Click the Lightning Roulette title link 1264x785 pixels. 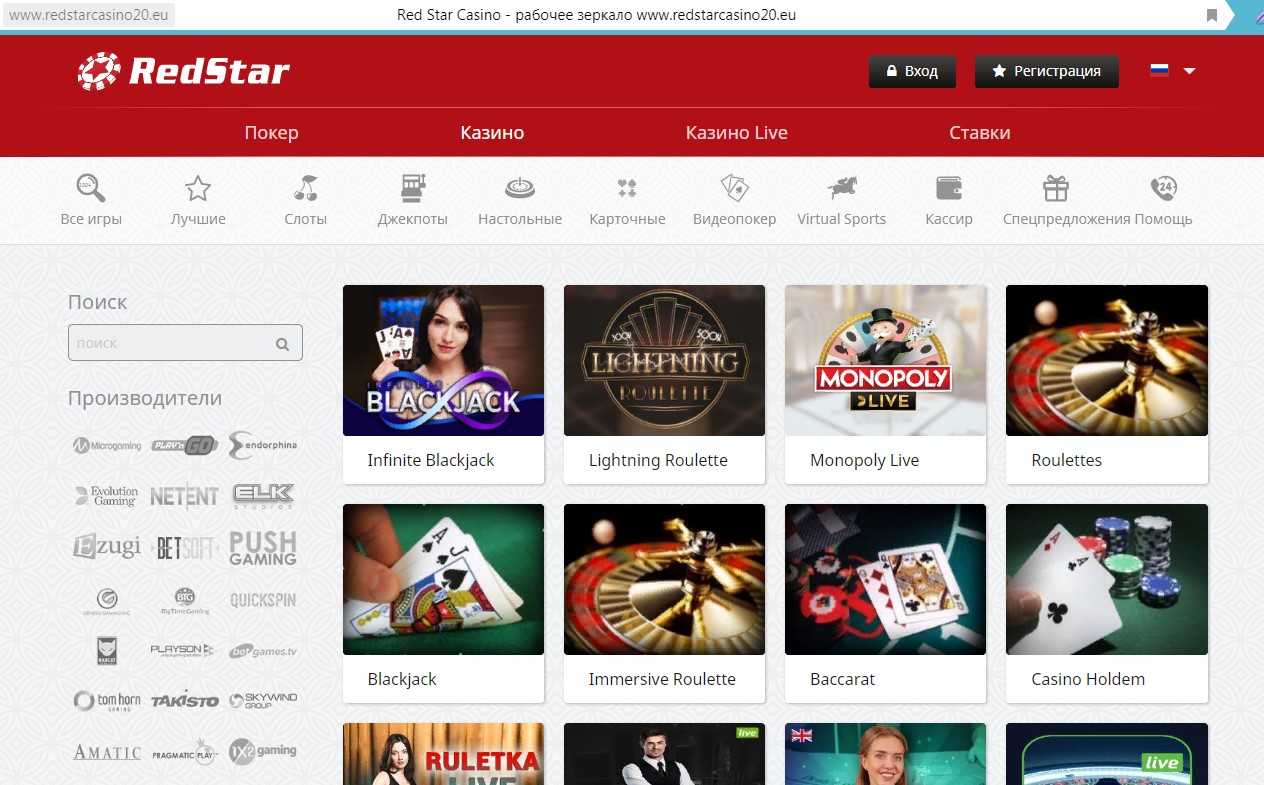coord(658,460)
